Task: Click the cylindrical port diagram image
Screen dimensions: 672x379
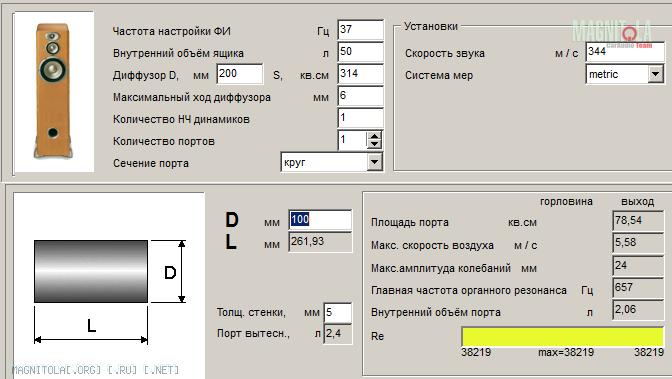Action: [109, 285]
